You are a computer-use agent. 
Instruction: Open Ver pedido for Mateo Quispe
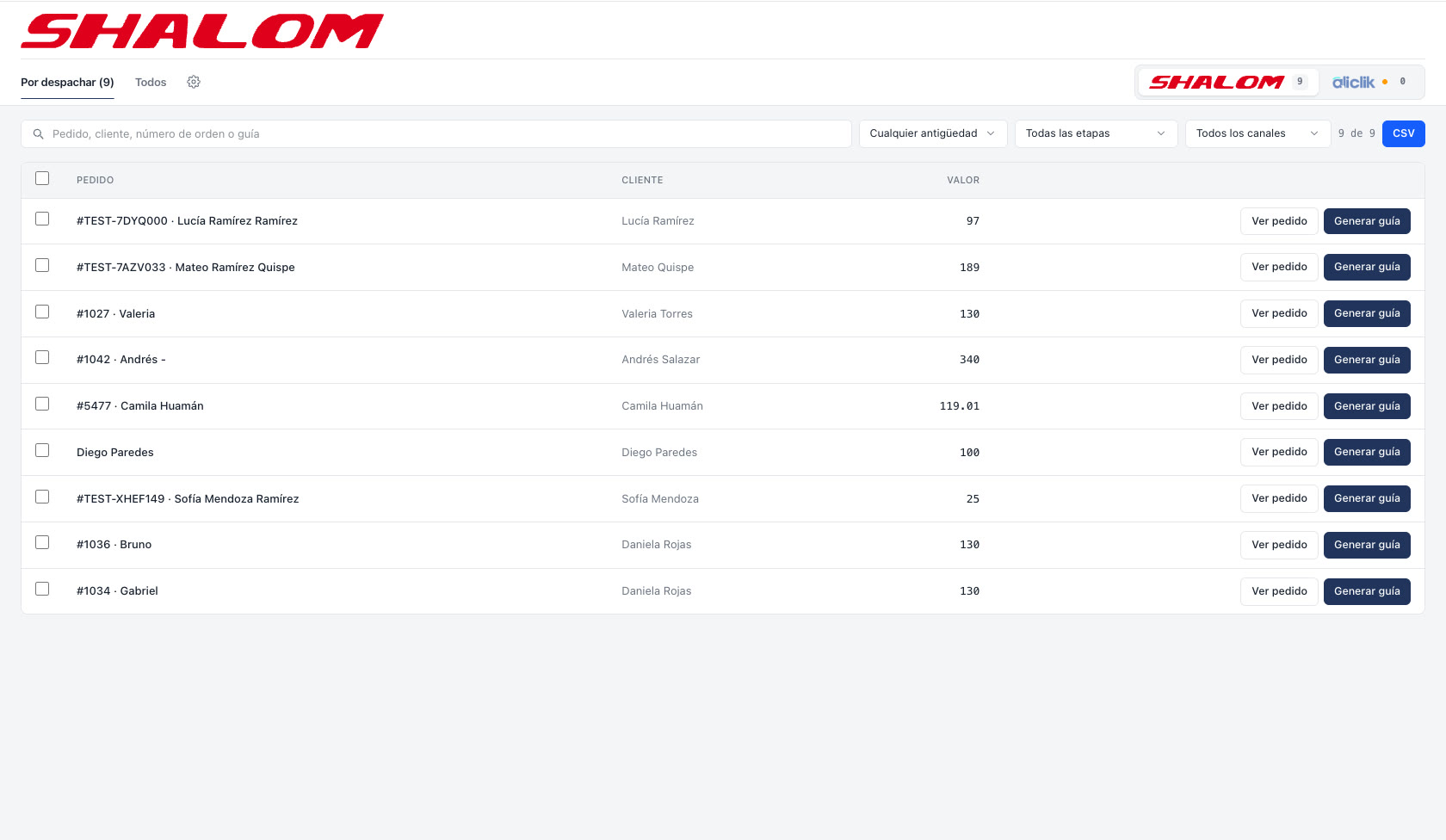[x=1279, y=267]
